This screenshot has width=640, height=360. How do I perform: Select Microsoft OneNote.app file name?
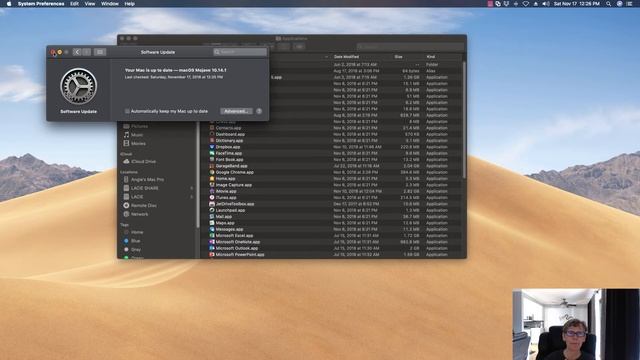[x=238, y=242]
